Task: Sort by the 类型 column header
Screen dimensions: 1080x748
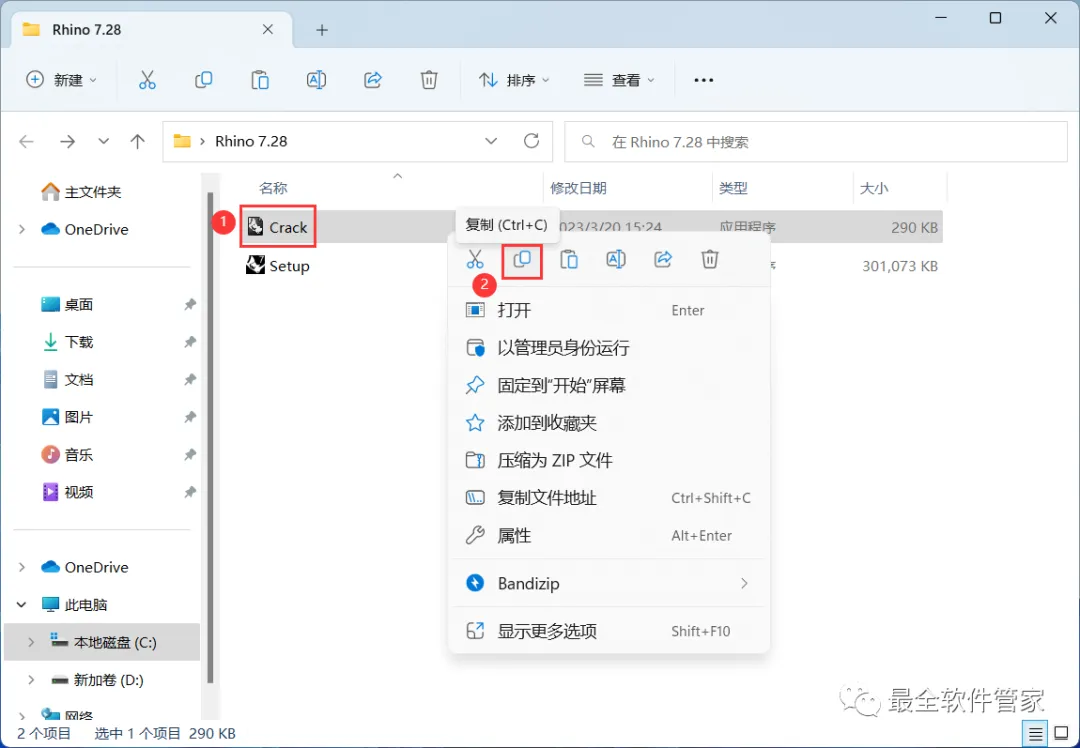Action: pyautogui.click(x=733, y=188)
